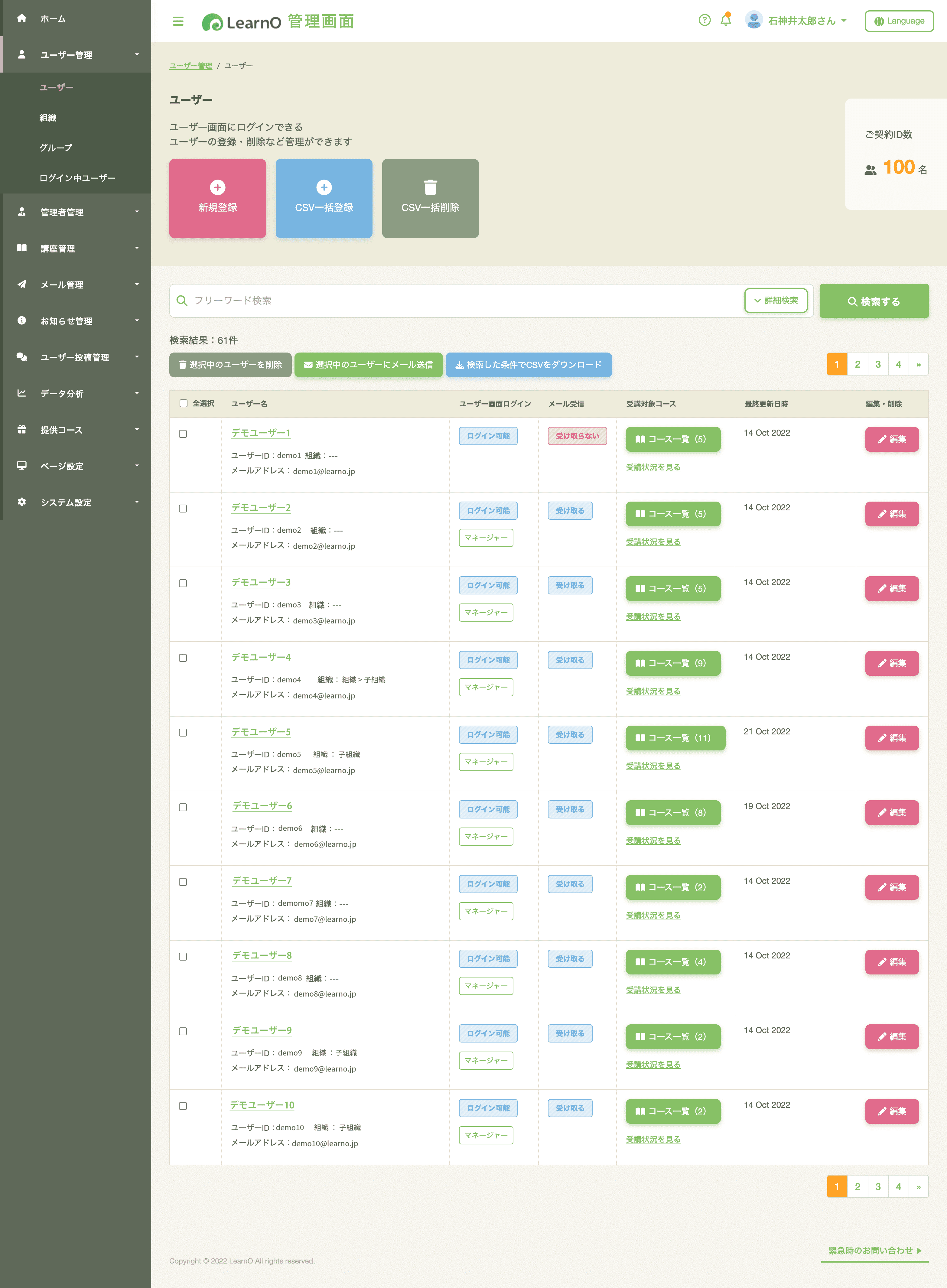Select the デモユーザー5 row checkbox
This screenshot has height=1288, width=947.
183,733
